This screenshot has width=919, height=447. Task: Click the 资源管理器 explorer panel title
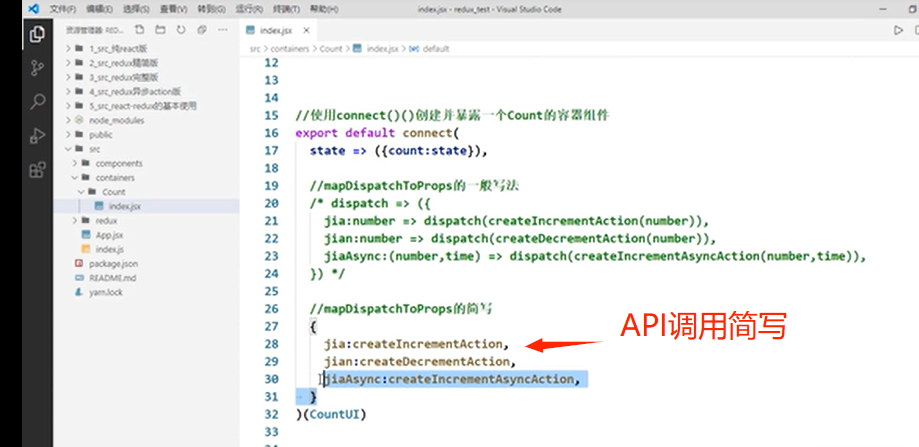[x=94, y=30]
